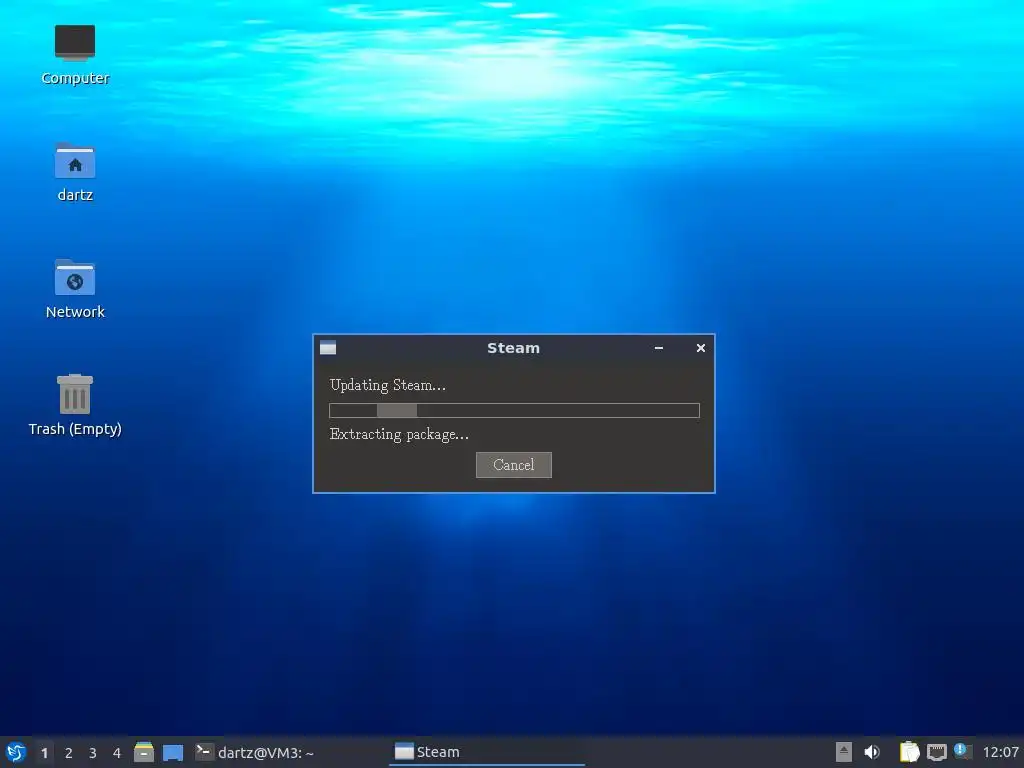Minimize the Steam updater window
The image size is (1024, 768).
tap(659, 348)
